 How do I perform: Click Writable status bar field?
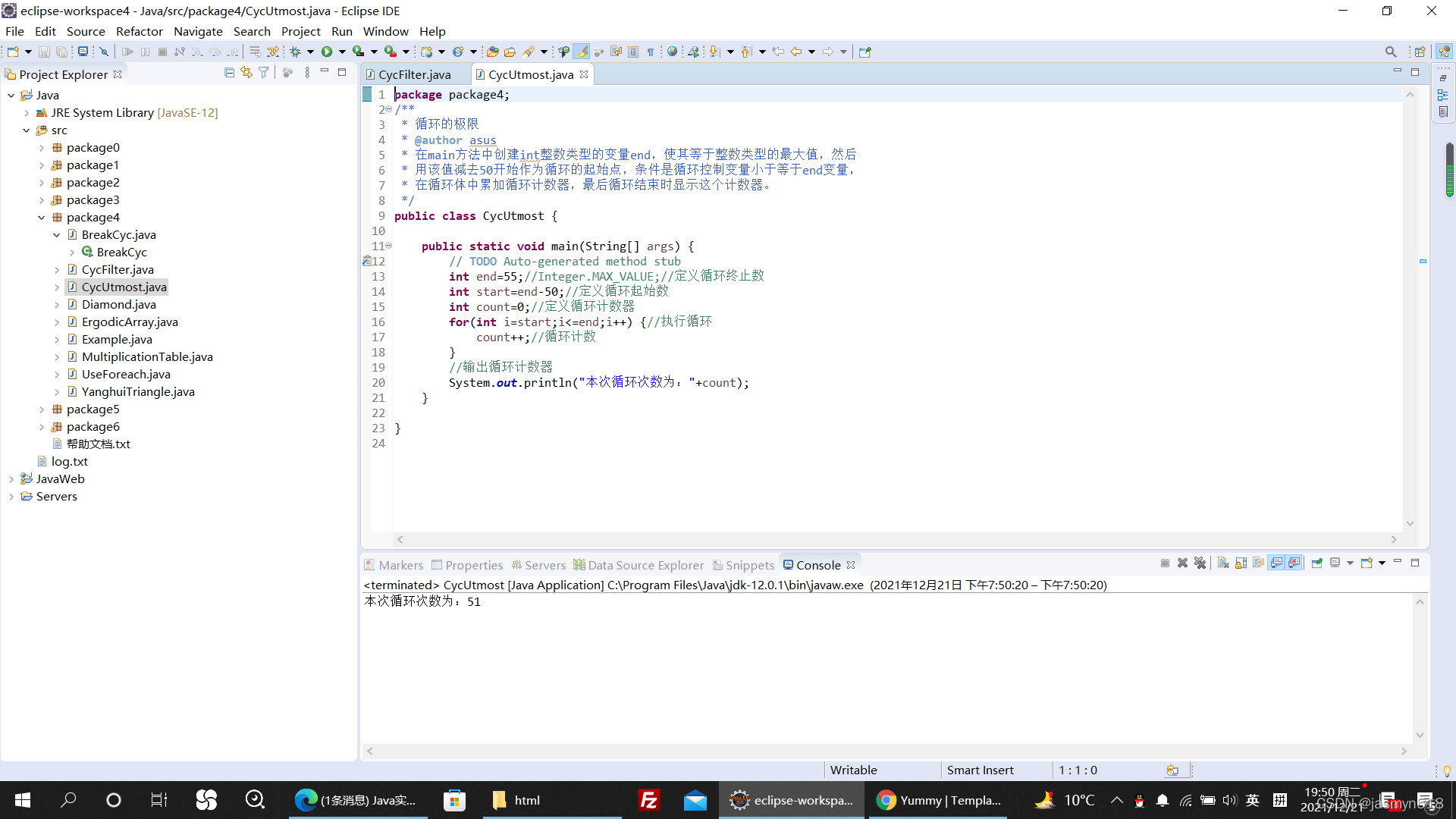853,770
